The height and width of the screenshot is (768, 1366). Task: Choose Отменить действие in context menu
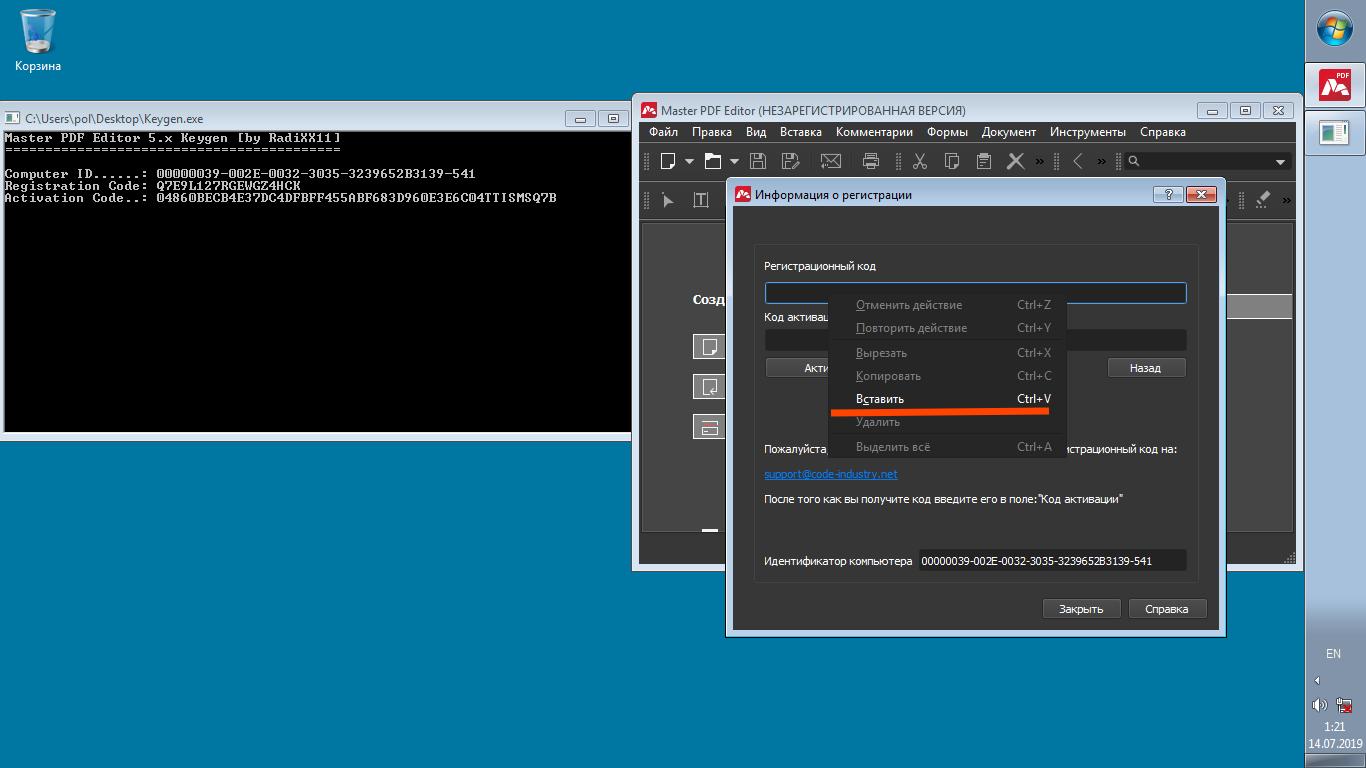click(x=948, y=305)
